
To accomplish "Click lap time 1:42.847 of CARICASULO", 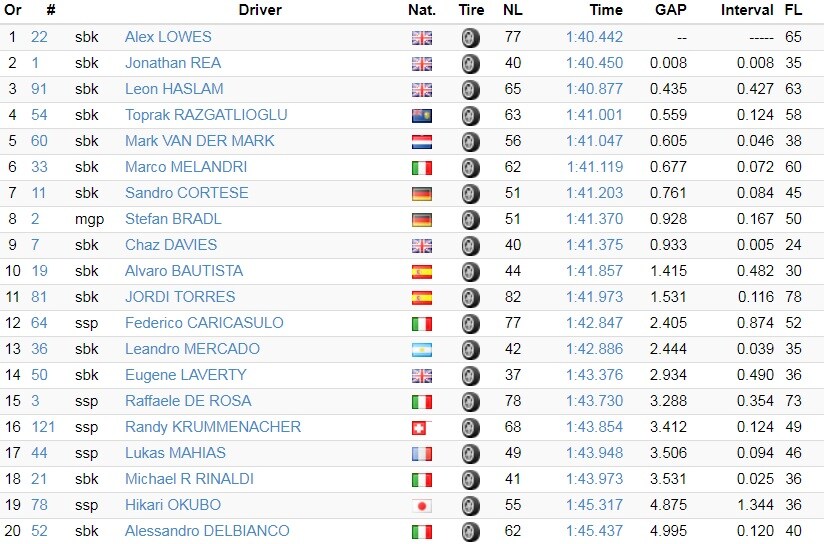I will click(x=594, y=323).
